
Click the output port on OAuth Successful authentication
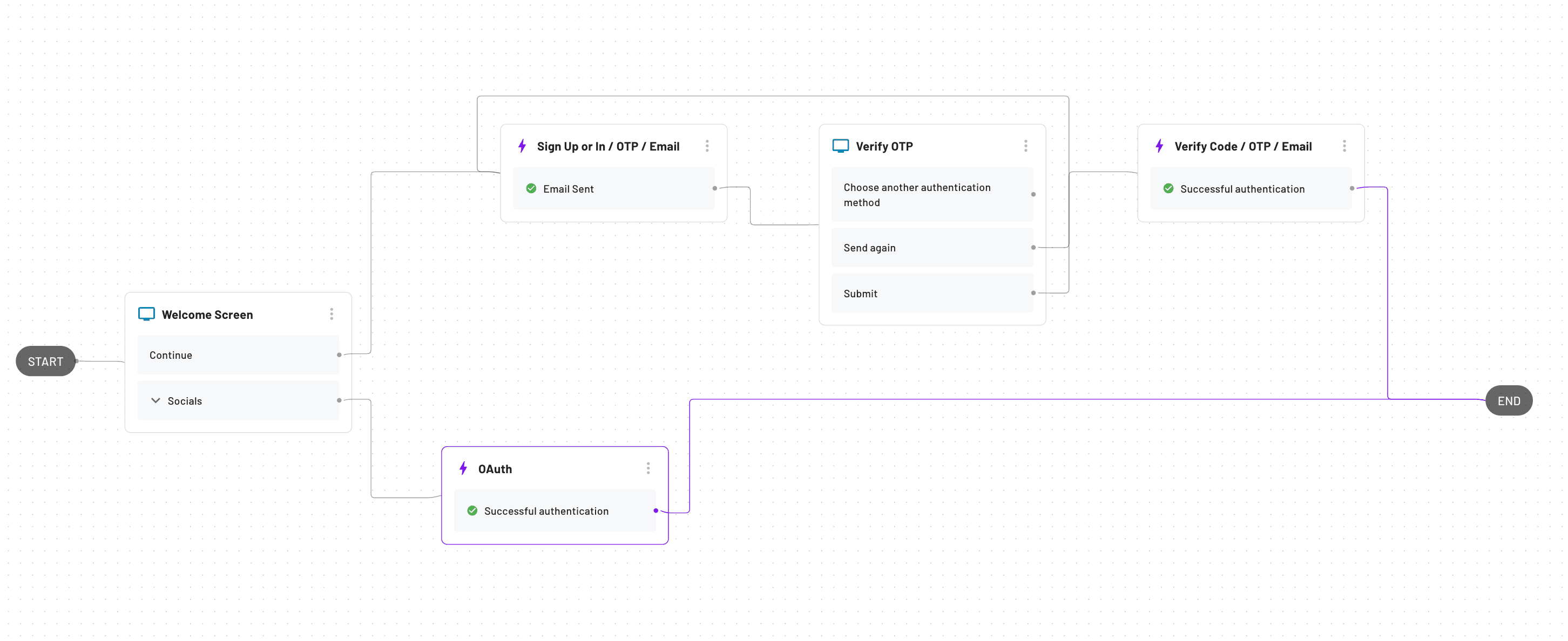[656, 511]
